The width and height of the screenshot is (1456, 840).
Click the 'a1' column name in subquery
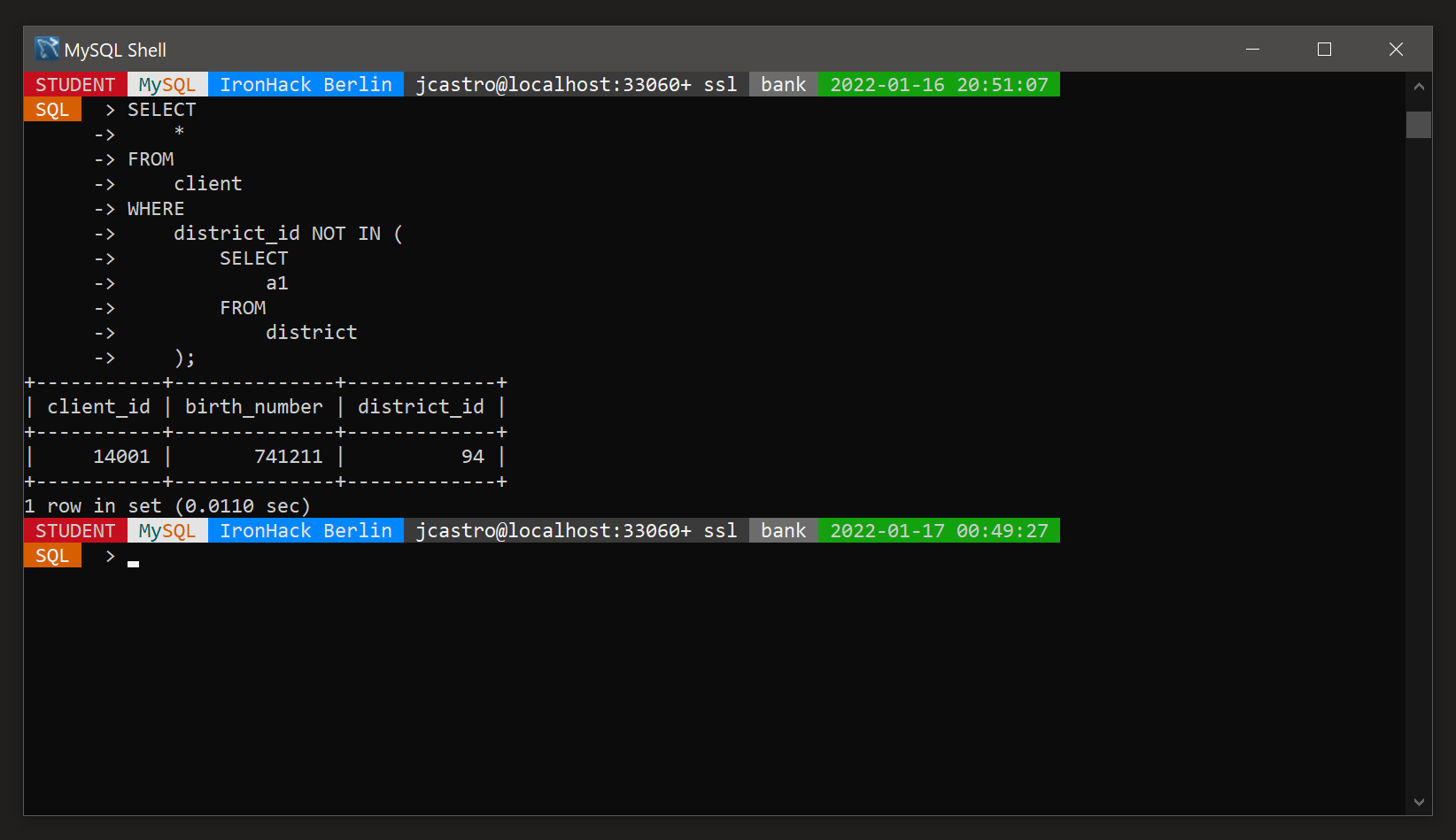277,283
